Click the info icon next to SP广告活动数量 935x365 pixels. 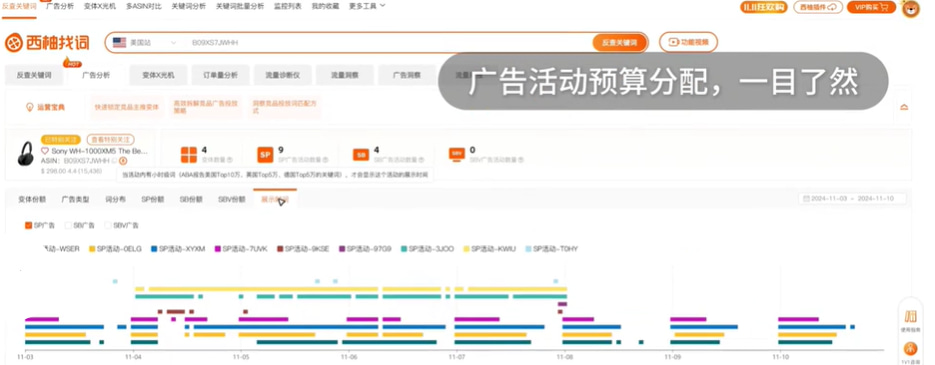point(326,160)
